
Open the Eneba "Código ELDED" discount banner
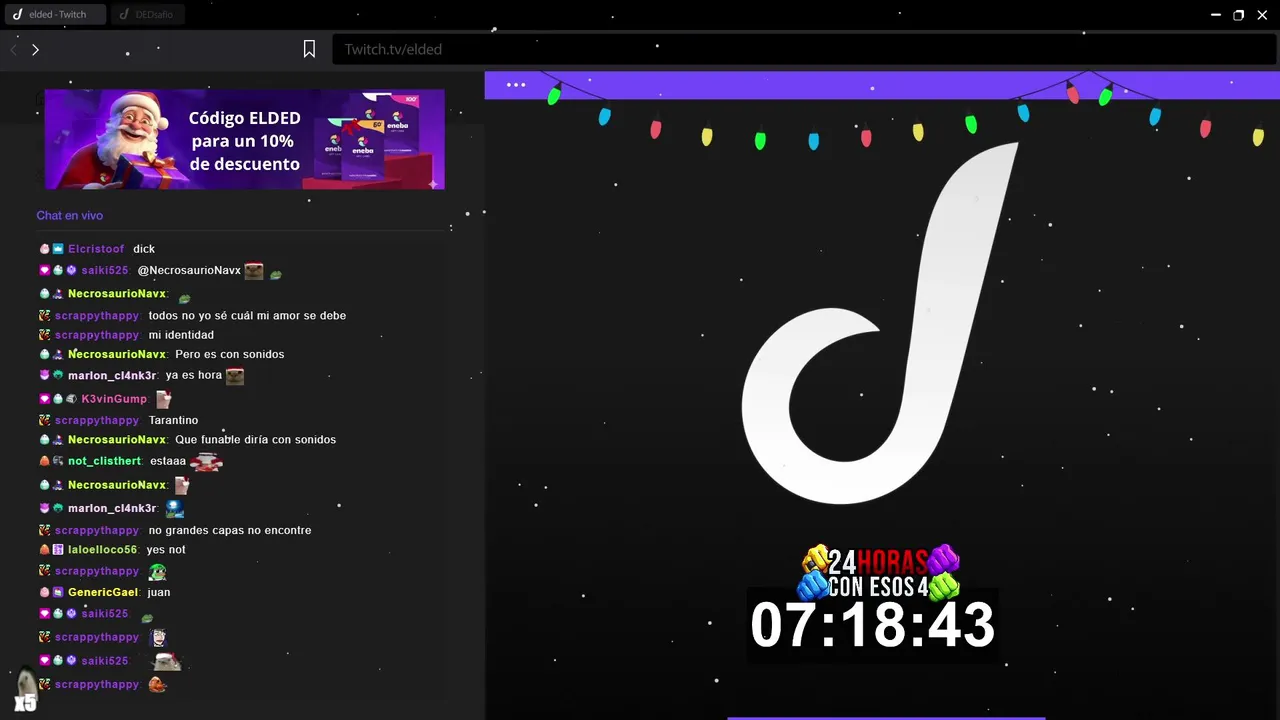coord(244,139)
